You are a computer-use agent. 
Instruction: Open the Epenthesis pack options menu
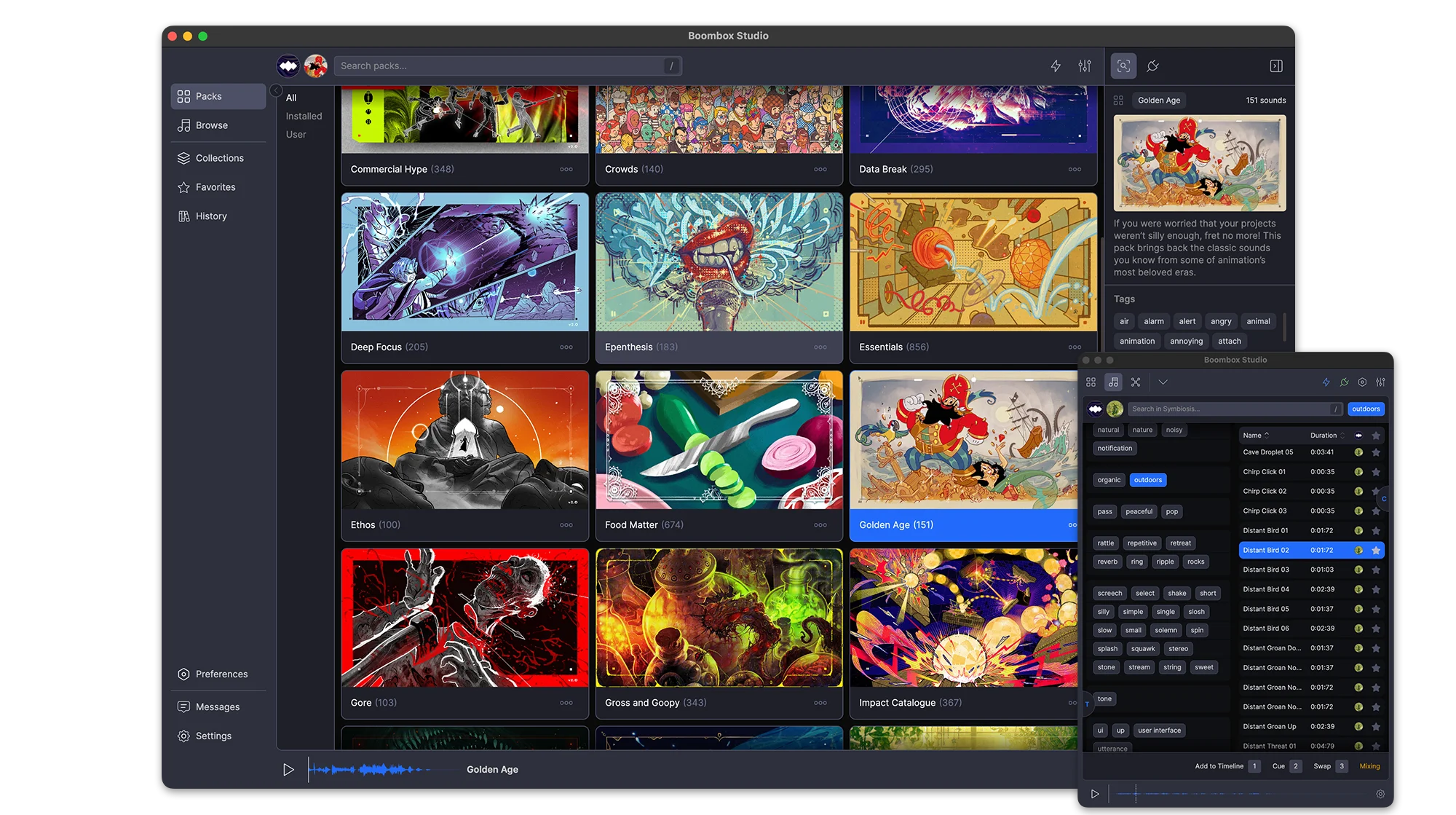click(820, 347)
